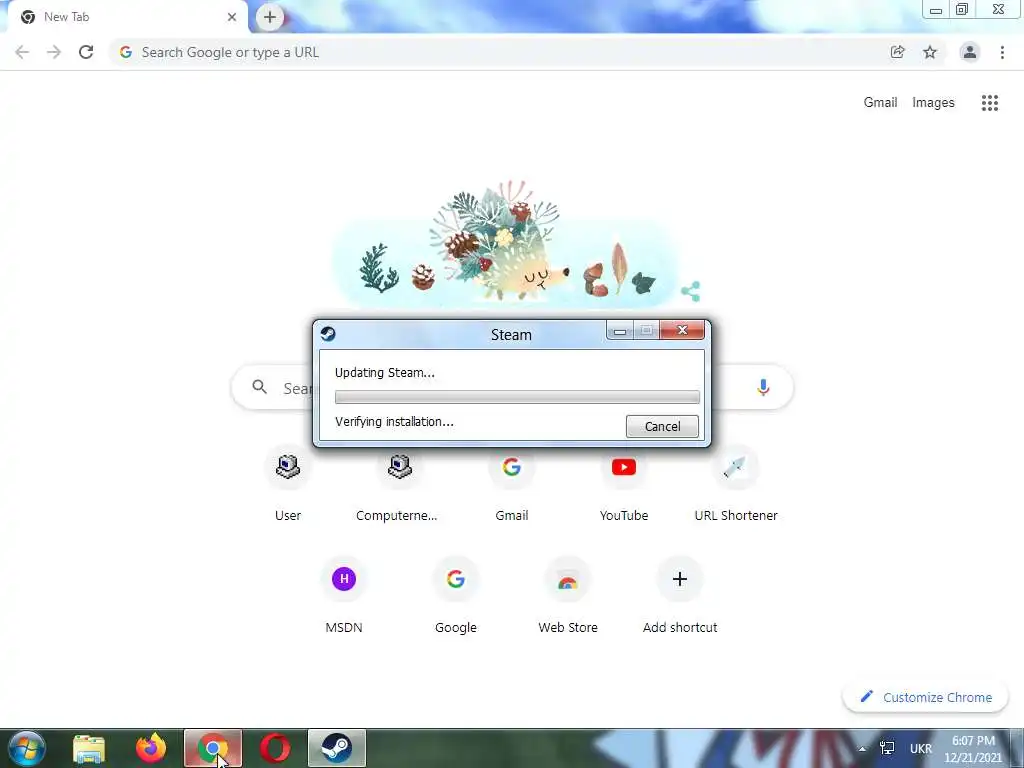Launch Firefox from taskbar
This screenshot has width=1024, height=768.
coord(151,748)
